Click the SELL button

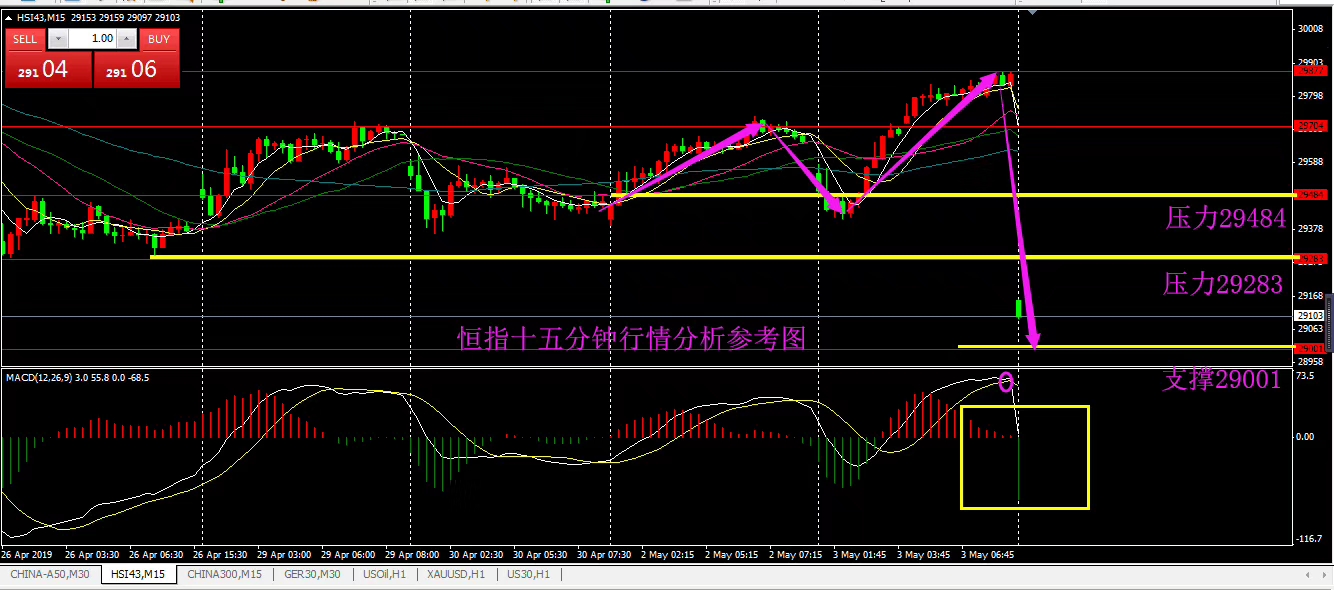coord(25,39)
